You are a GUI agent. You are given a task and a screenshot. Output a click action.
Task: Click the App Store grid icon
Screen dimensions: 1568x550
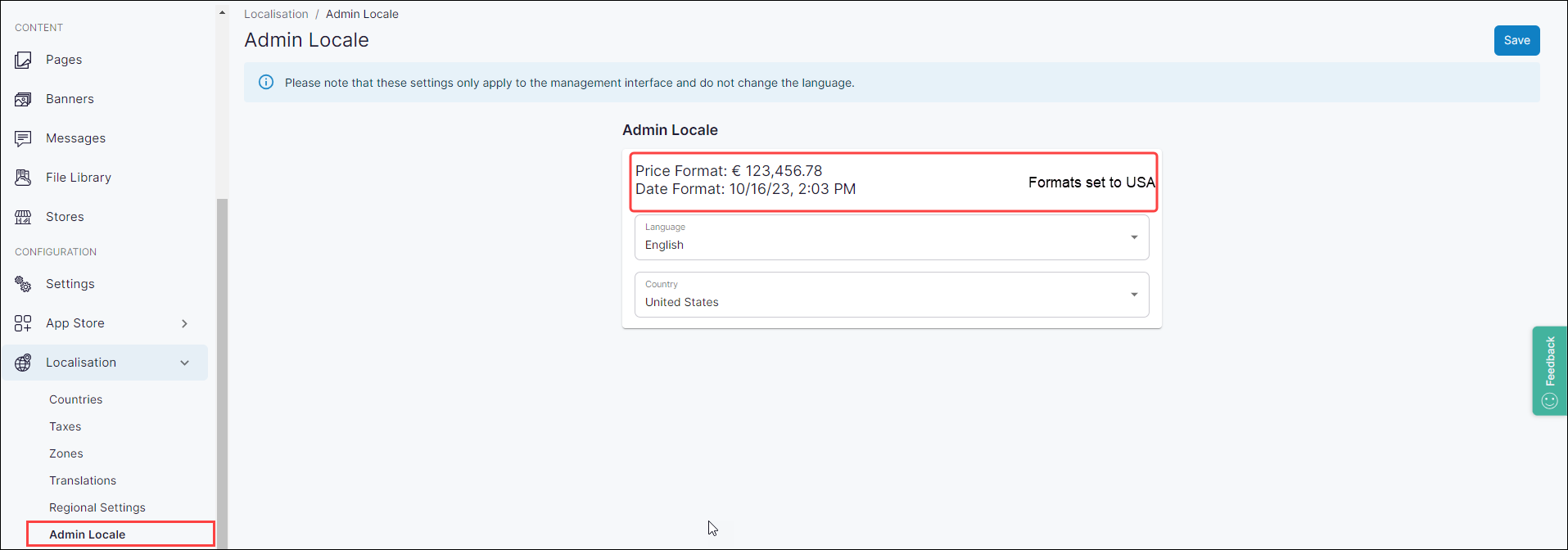tap(23, 323)
